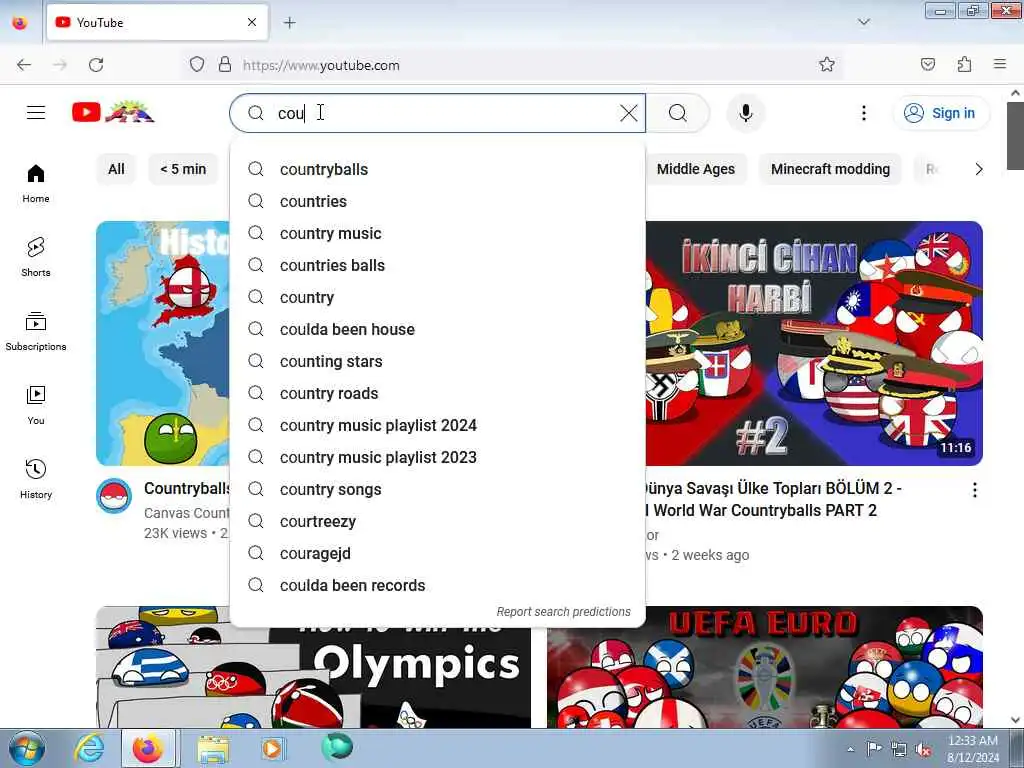
Task: Clear the search box with X
Action: coord(628,113)
